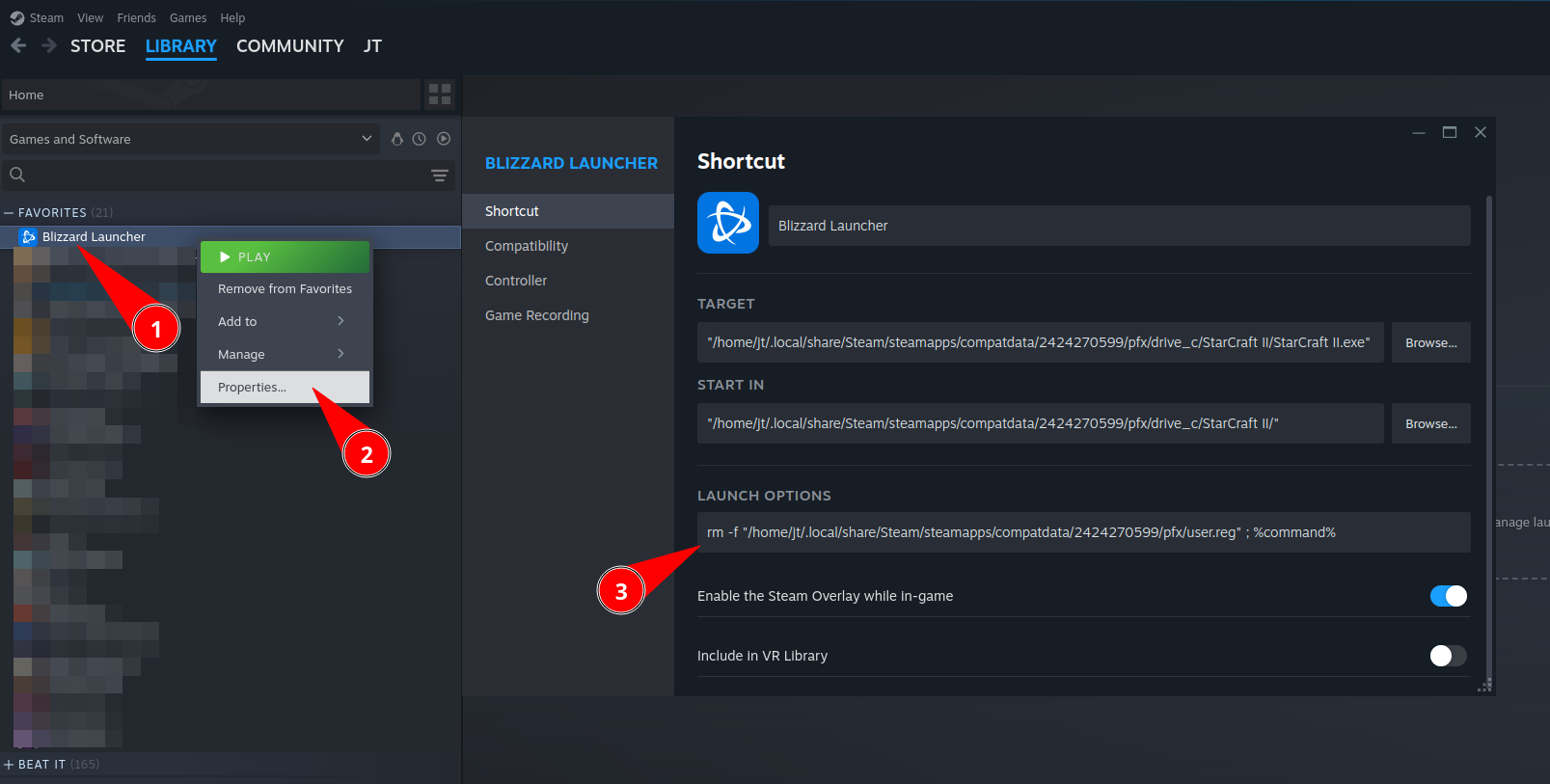Open the collections grid view icon
This screenshot has height=784, width=1550.
(440, 95)
